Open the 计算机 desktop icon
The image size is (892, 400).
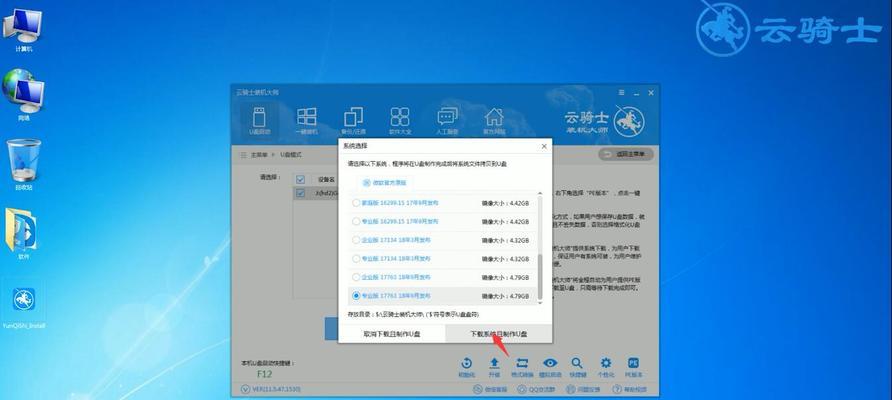23,28
